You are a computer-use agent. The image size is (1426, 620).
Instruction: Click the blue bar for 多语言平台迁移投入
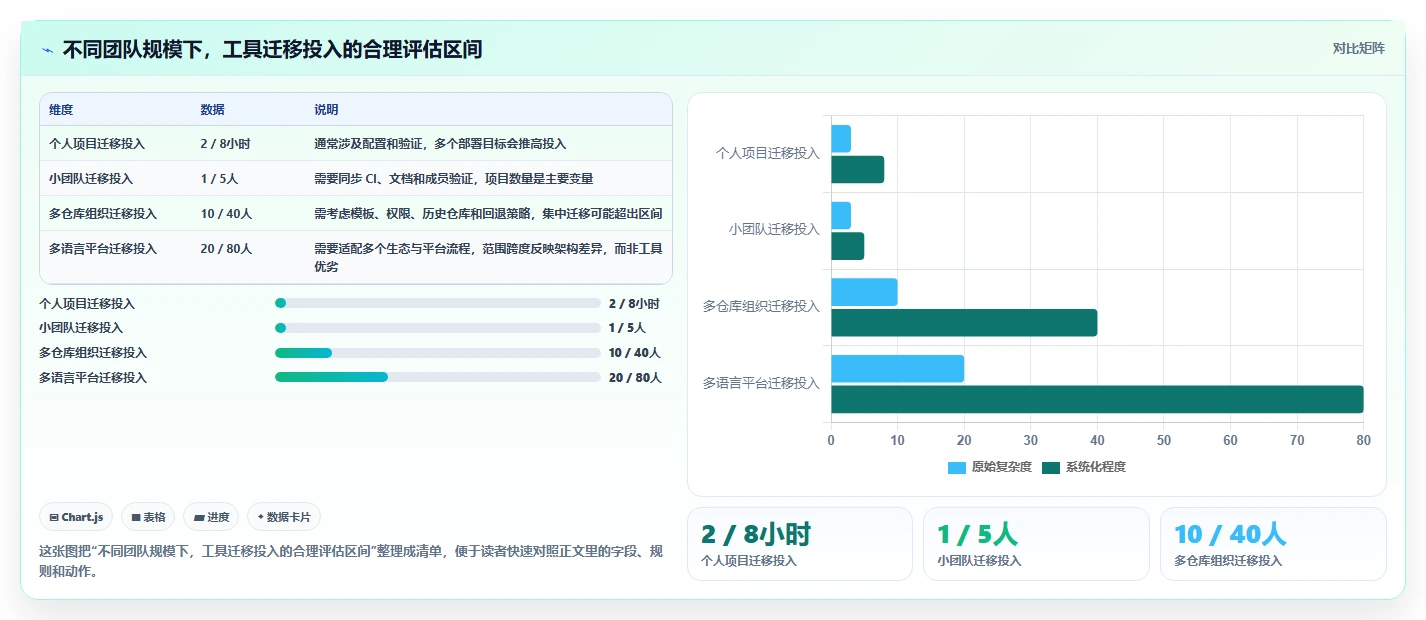tap(897, 368)
